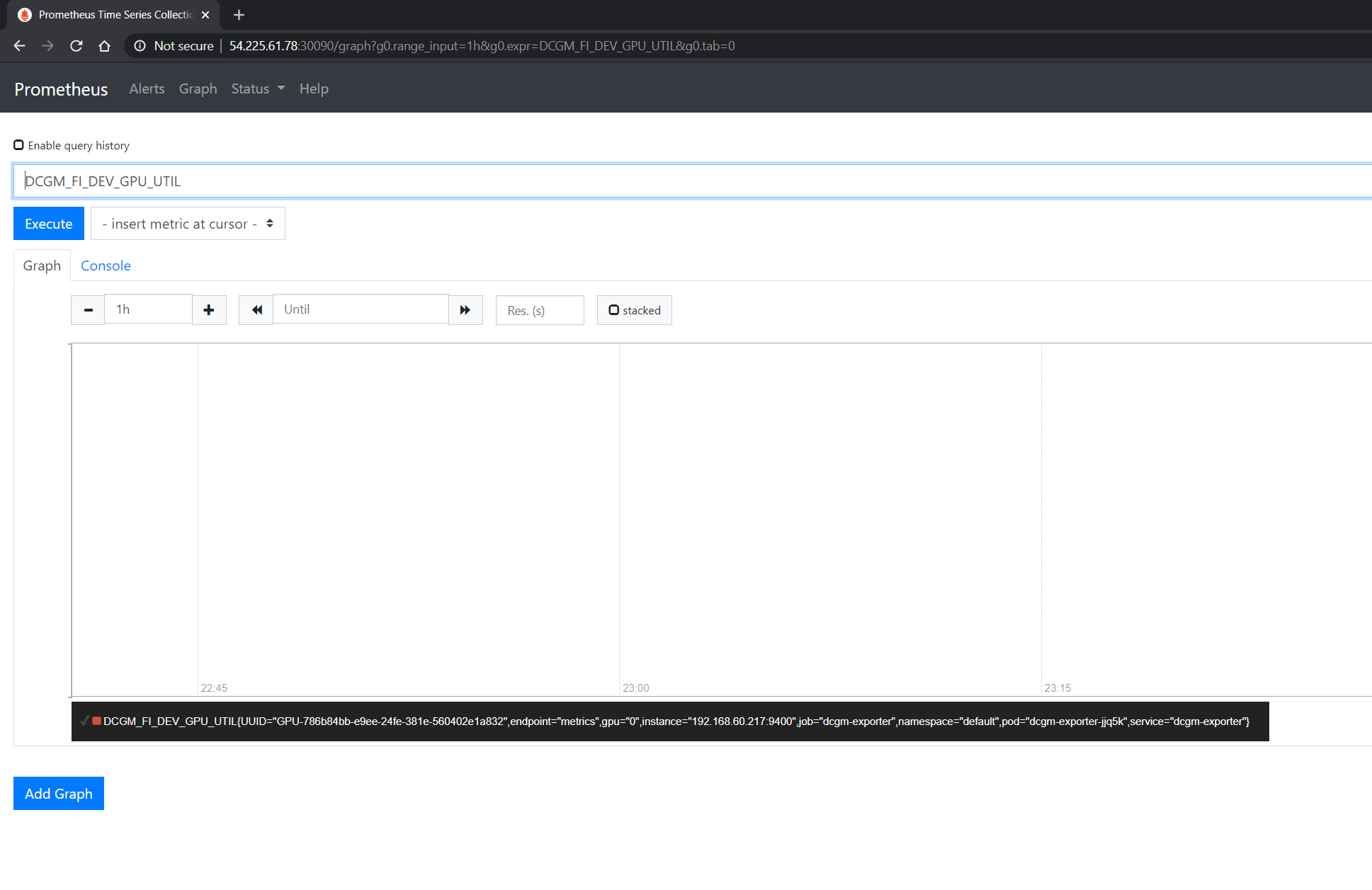Open Alerts from the navigation bar

(147, 89)
